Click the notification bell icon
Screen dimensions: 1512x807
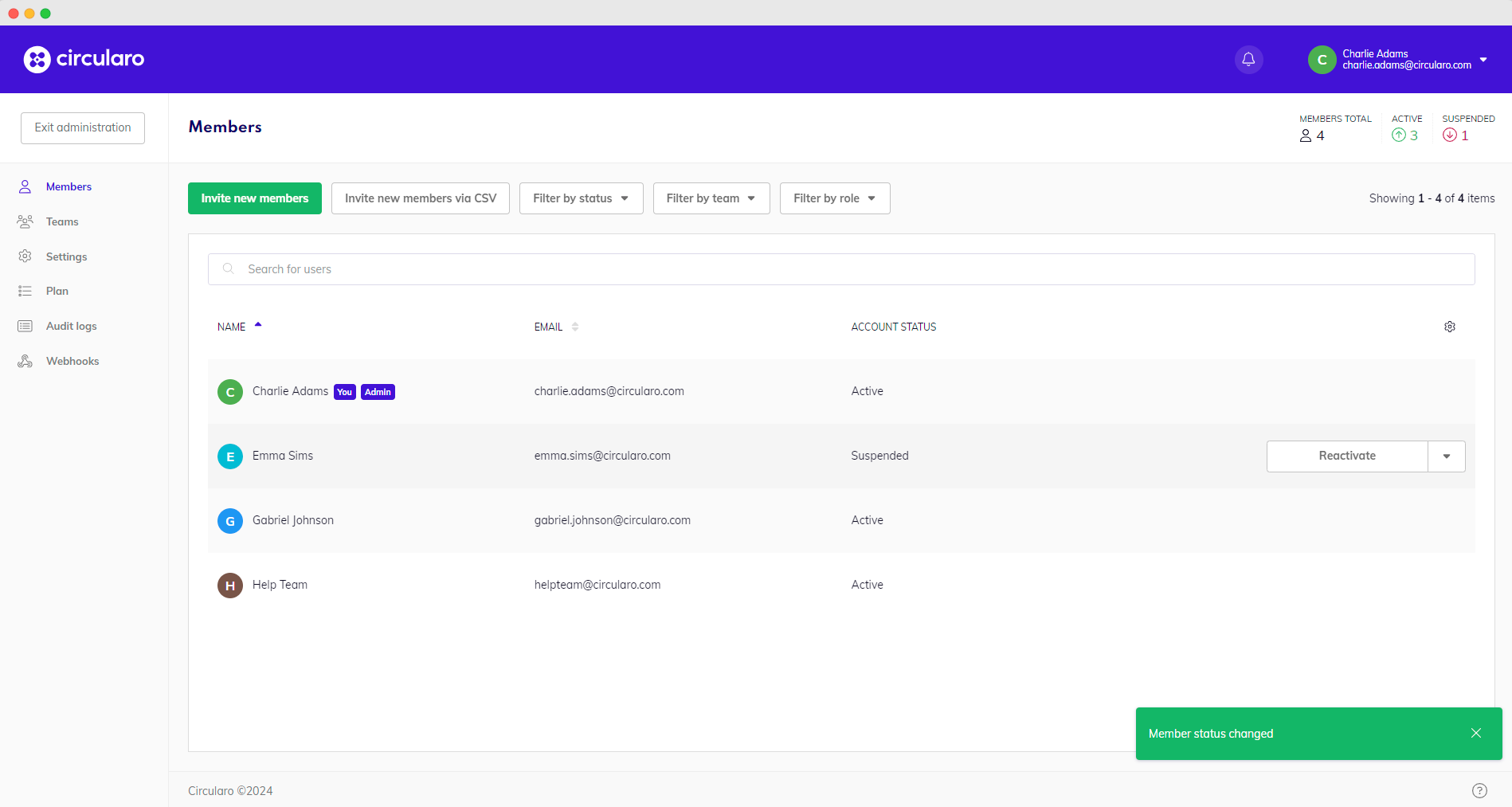click(x=1248, y=59)
